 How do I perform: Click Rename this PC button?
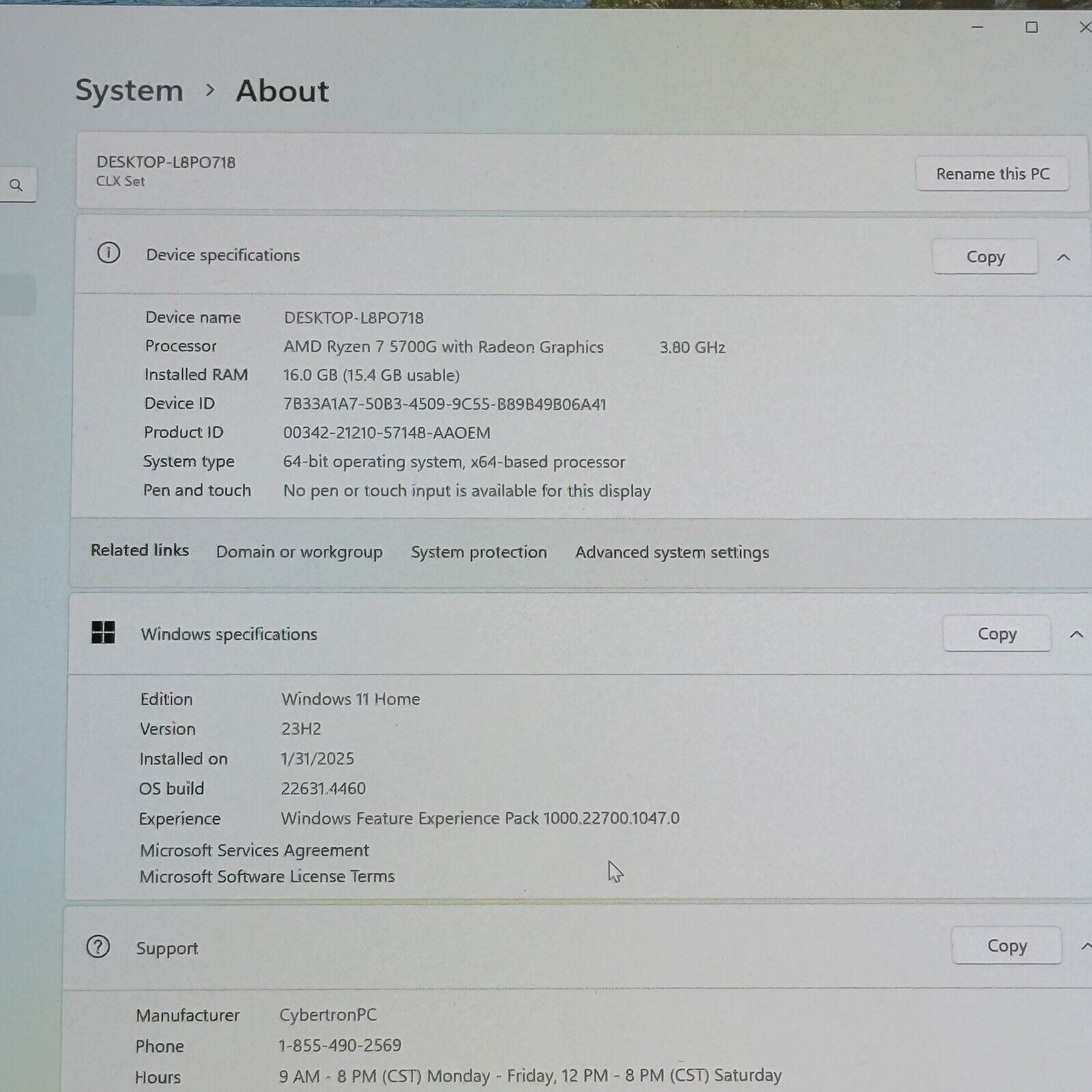[992, 174]
